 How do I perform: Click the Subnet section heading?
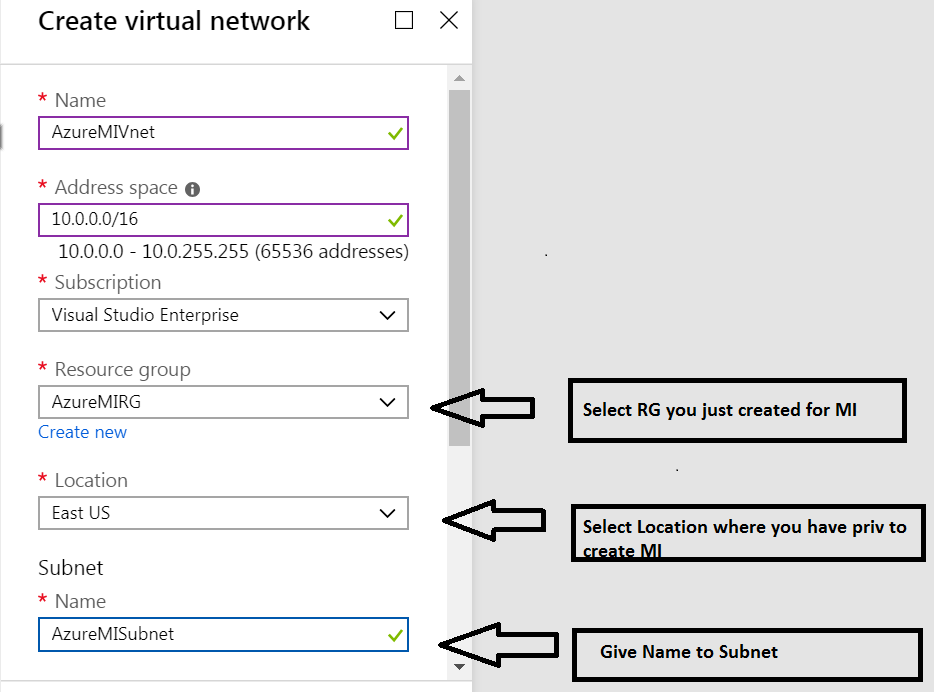71,568
